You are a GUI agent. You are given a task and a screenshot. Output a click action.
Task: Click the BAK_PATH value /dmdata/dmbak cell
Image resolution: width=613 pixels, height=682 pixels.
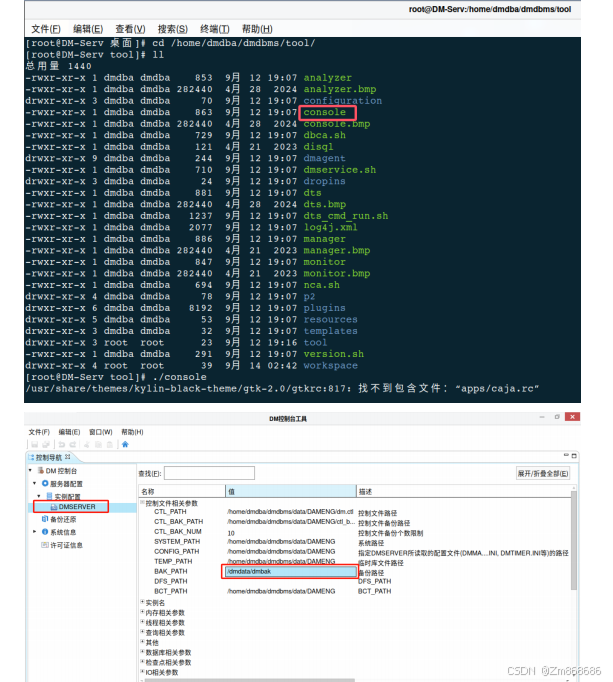point(289,572)
